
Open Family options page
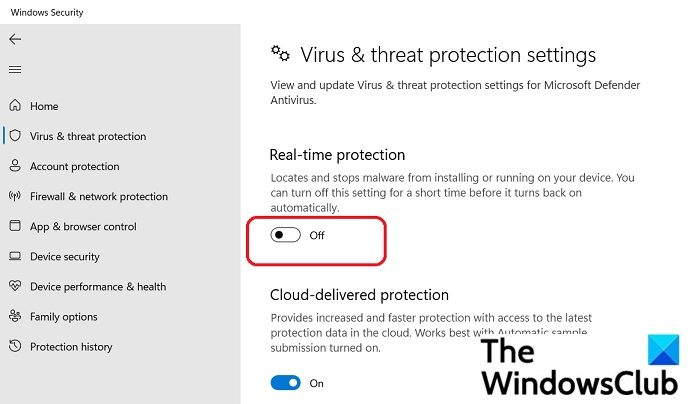click(x=63, y=317)
